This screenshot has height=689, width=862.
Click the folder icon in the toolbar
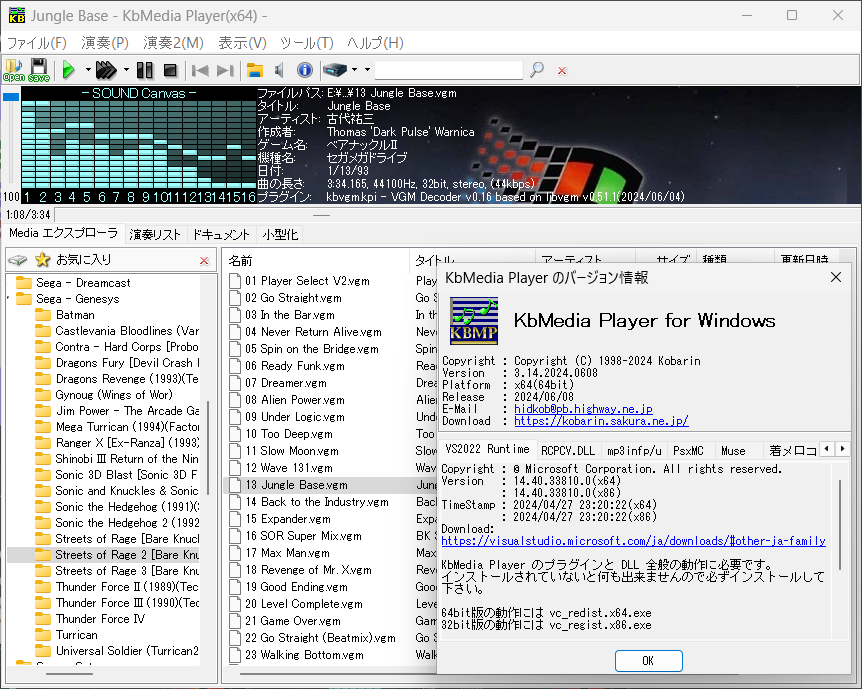coord(255,70)
